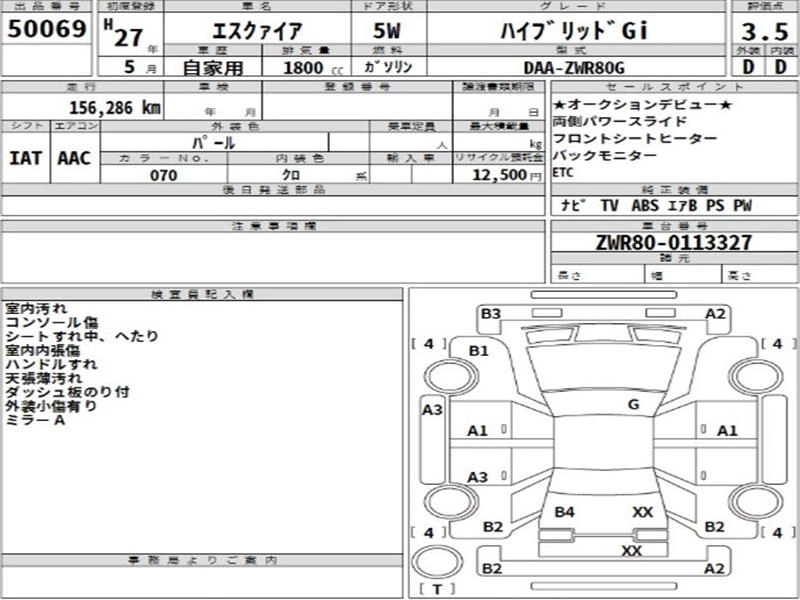Click the interior color クロ
Image resolution: width=800 pixels, height=600 pixels.
click(291, 175)
